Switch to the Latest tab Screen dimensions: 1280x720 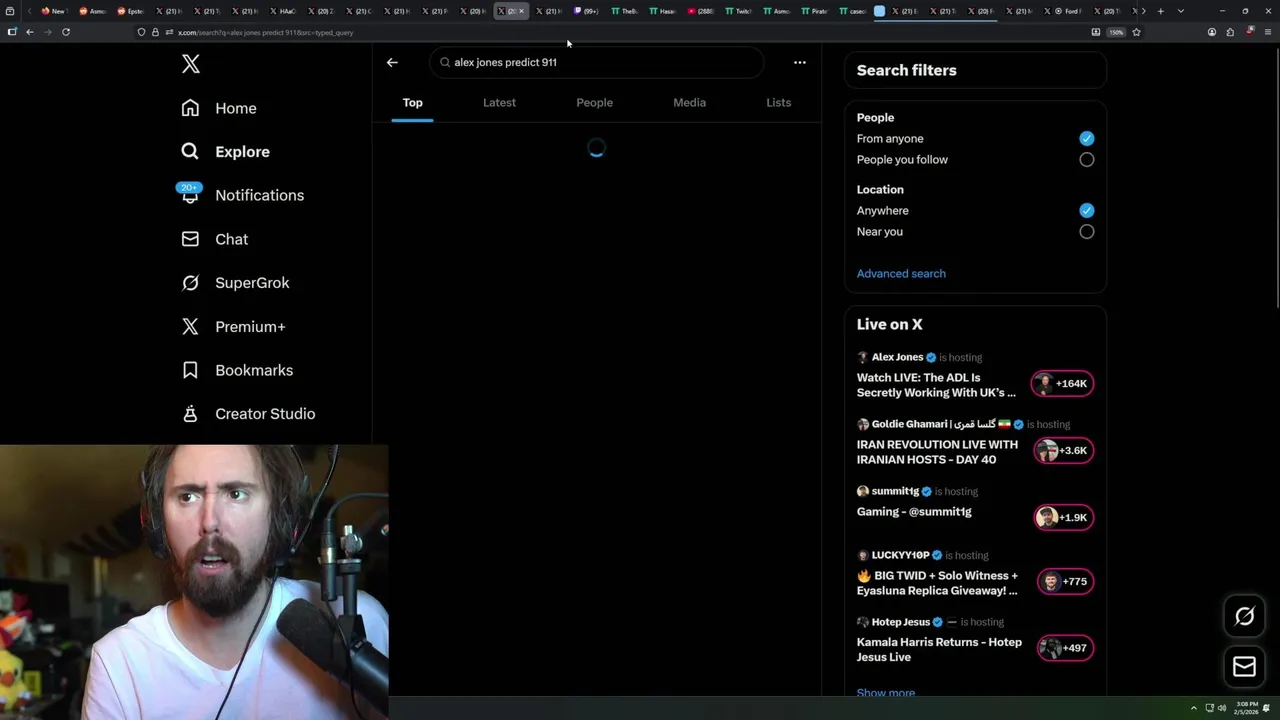[x=499, y=102]
